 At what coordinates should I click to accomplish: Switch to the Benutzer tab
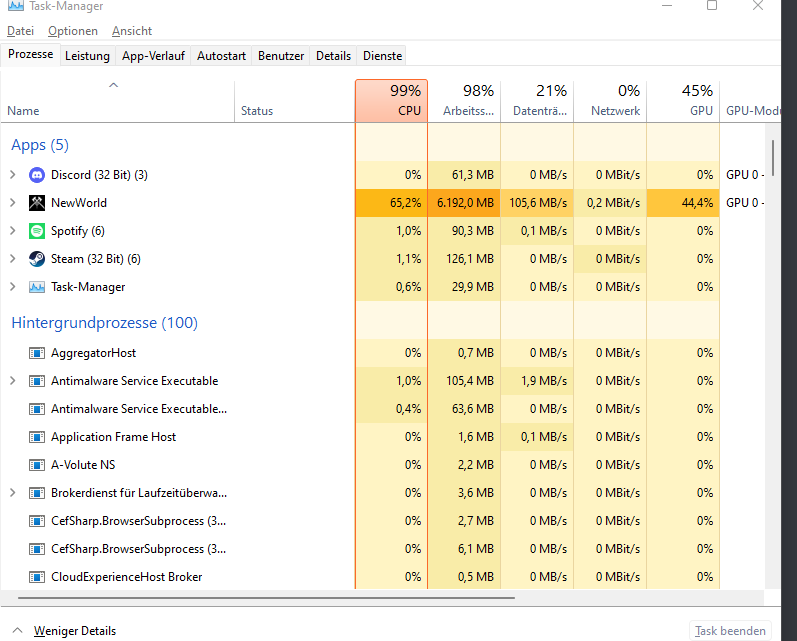281,56
